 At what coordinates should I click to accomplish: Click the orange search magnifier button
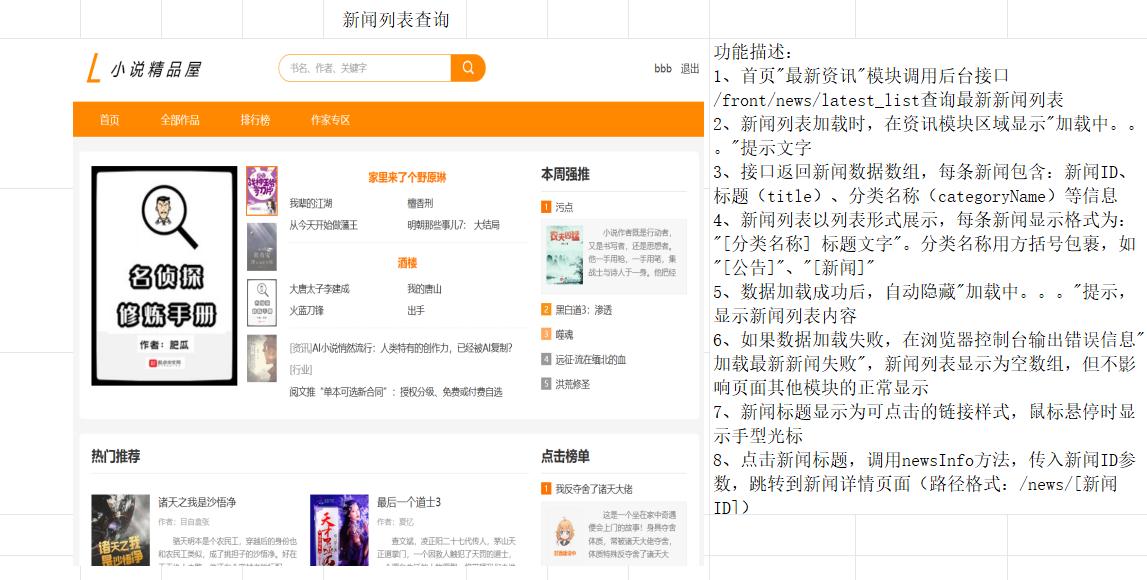tap(468, 68)
